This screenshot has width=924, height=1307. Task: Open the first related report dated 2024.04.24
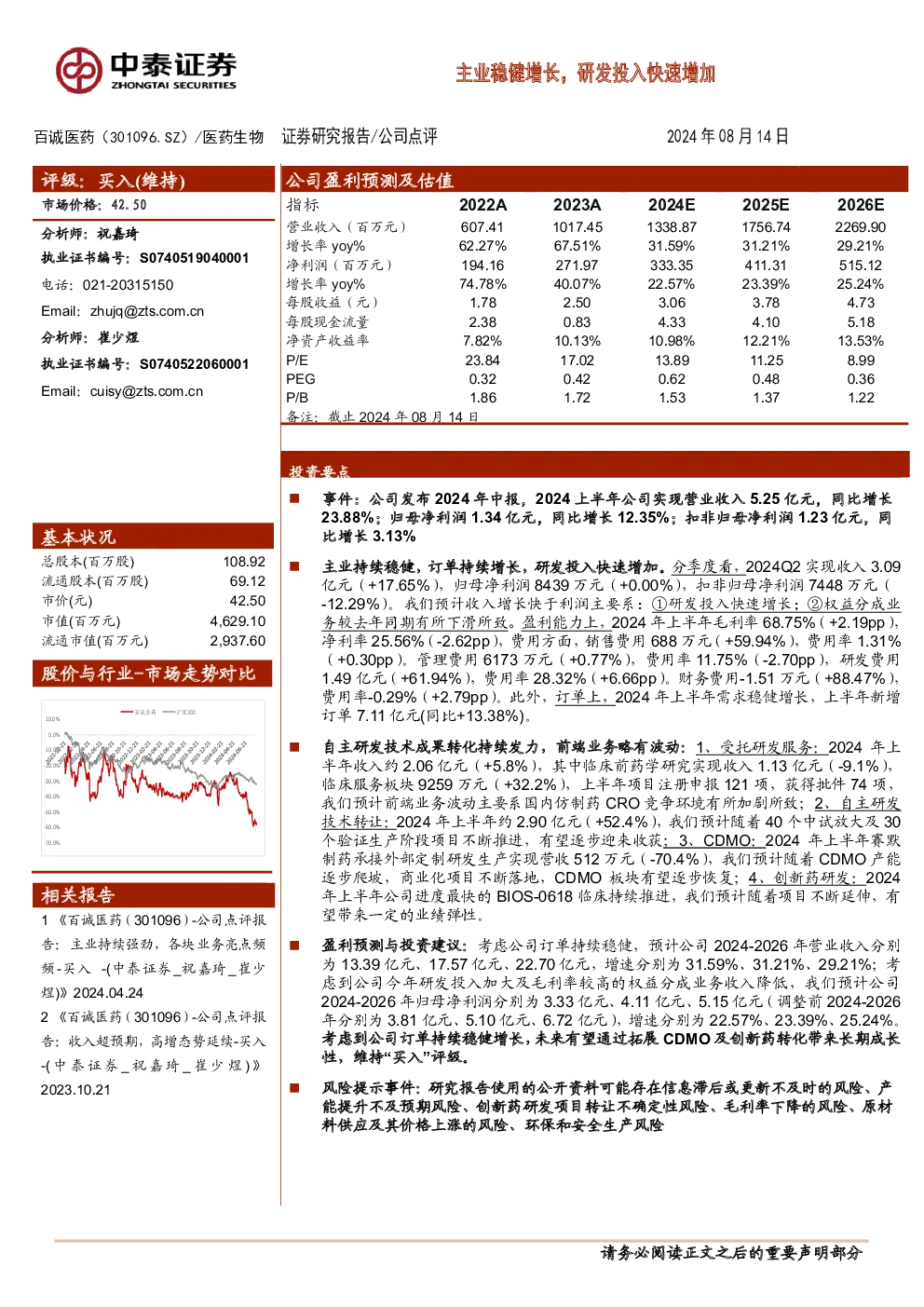click(153, 957)
